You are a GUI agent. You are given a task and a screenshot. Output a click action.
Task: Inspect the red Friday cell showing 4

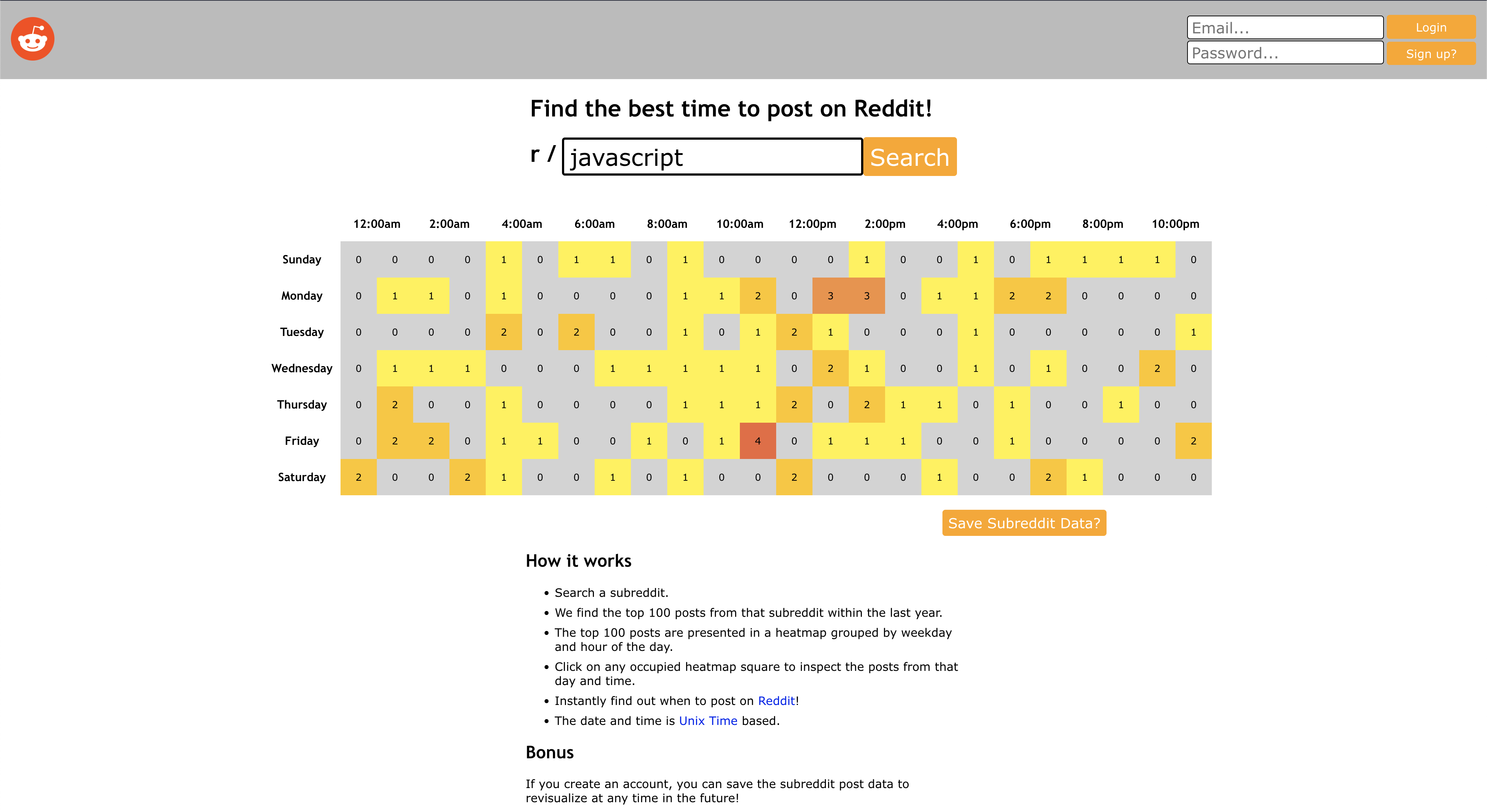click(757, 441)
